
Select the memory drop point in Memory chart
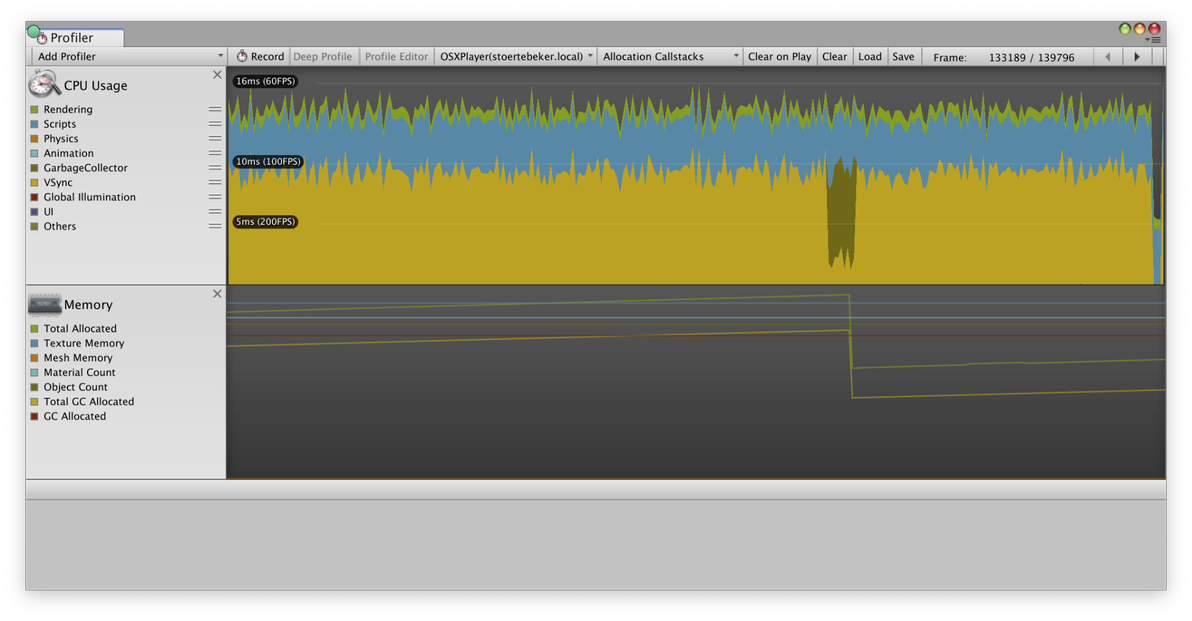pos(851,346)
